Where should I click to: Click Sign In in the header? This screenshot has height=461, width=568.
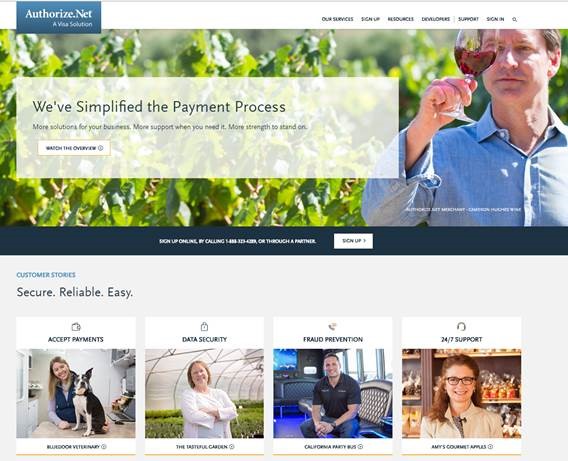495,19
